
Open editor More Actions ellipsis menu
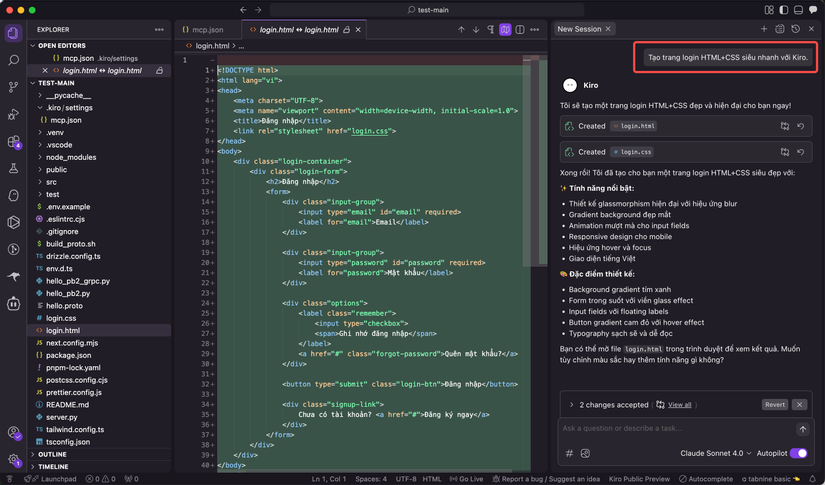coord(535,30)
